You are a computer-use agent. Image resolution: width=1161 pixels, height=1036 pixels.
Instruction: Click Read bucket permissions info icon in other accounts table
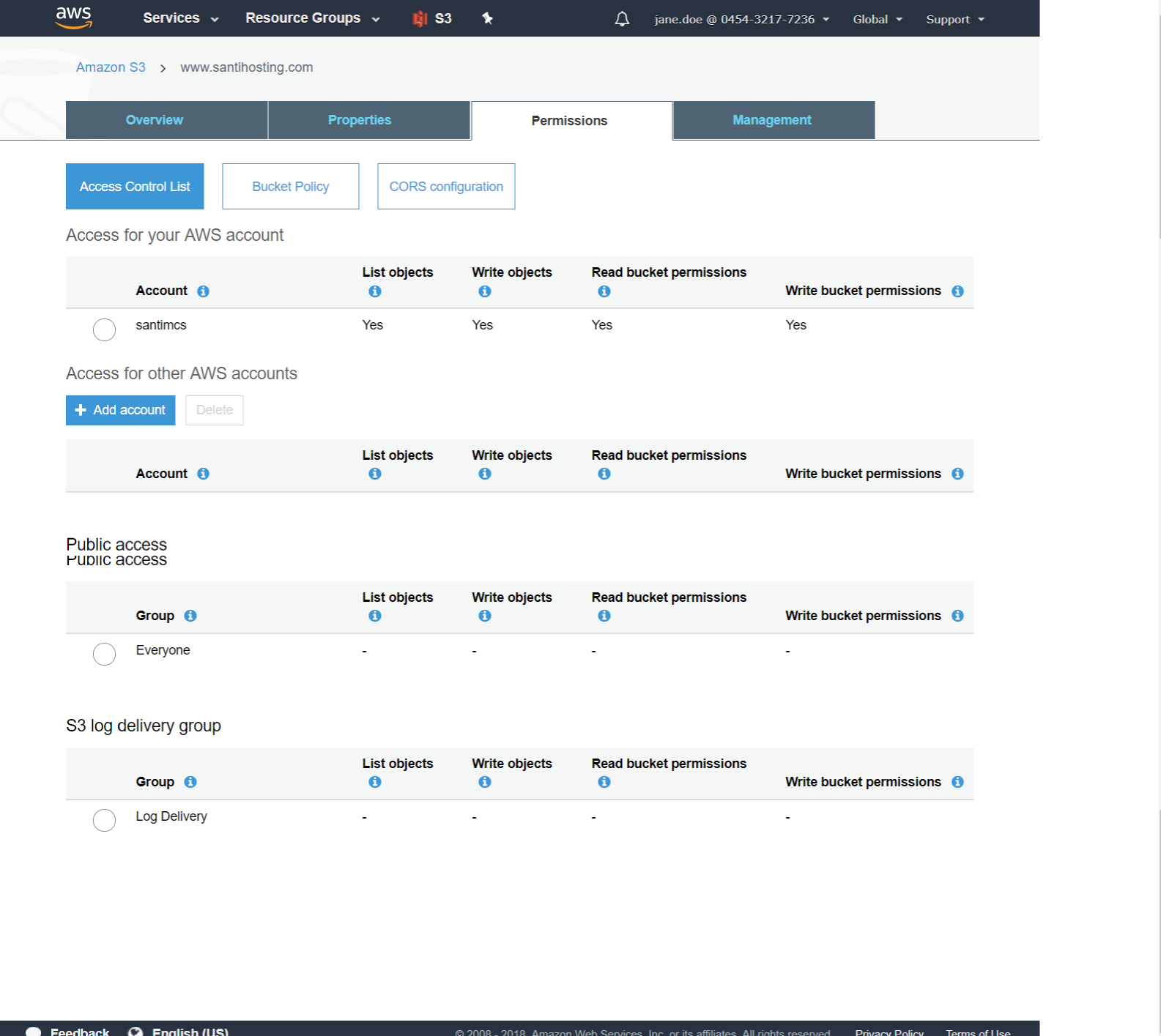[604, 474]
